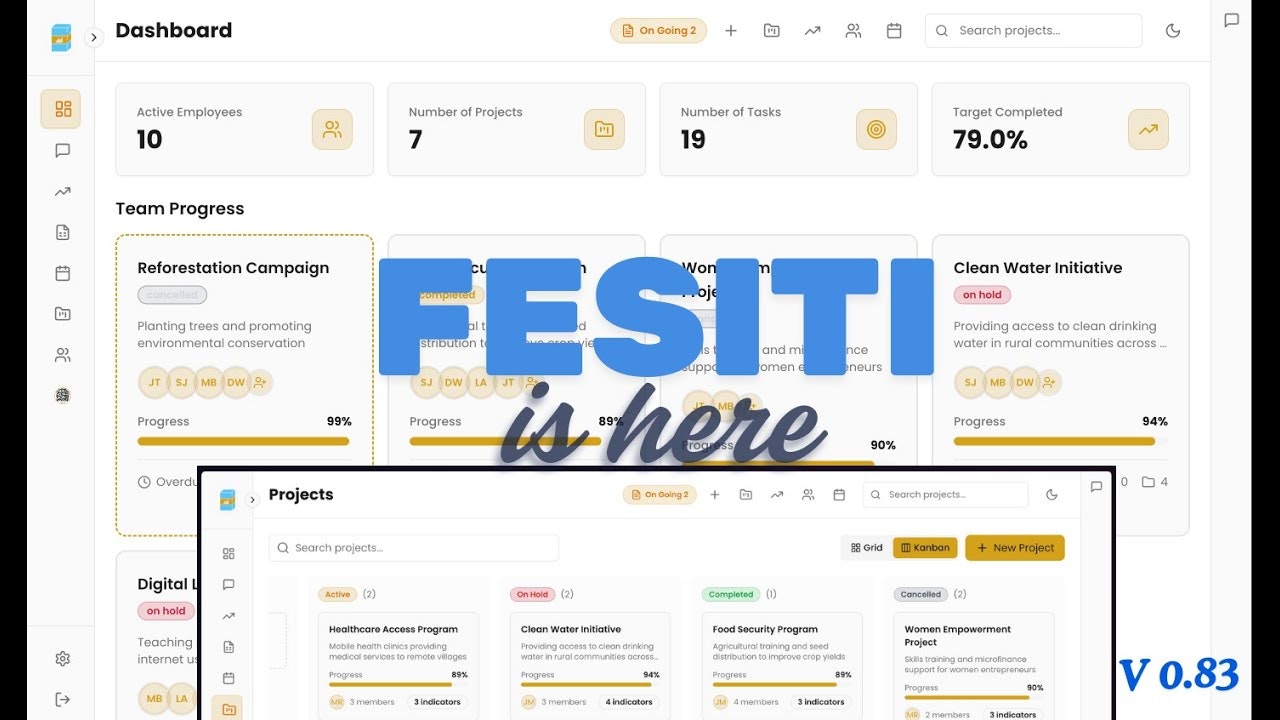Click plus icon in Projects window header
This screenshot has width=1280, height=720.
pos(714,494)
